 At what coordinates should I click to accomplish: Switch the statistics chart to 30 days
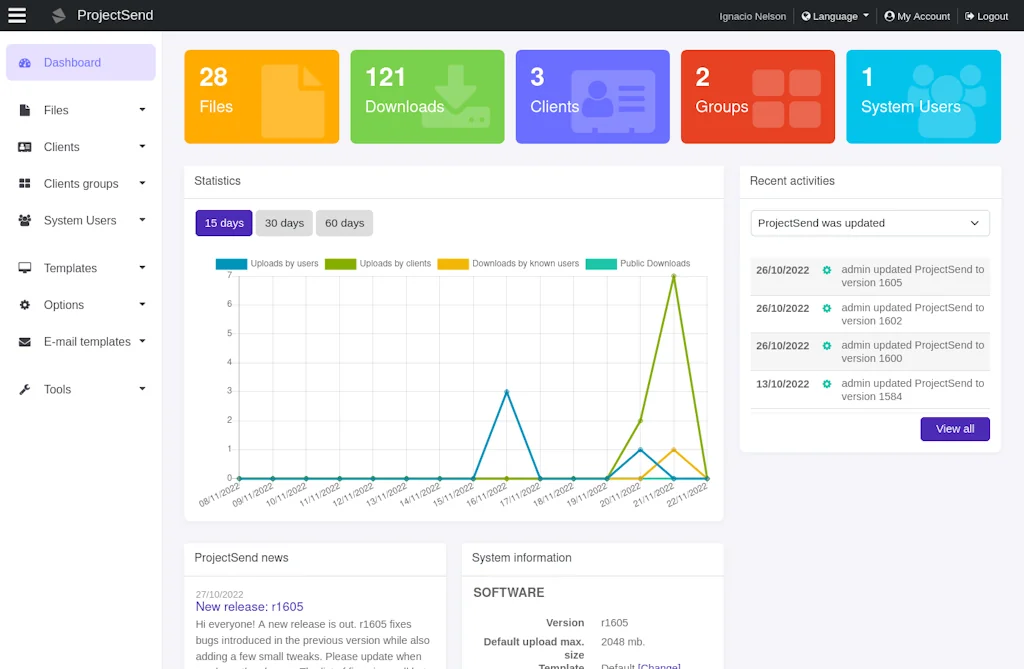[284, 223]
